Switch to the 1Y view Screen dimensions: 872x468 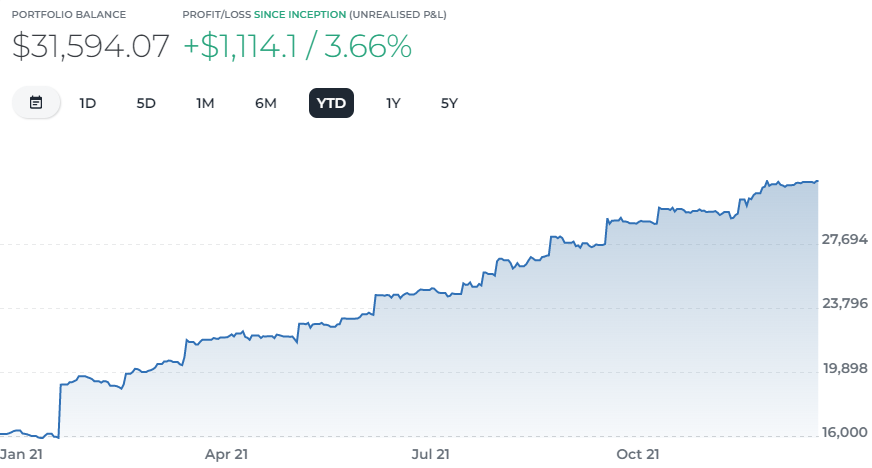coord(393,103)
